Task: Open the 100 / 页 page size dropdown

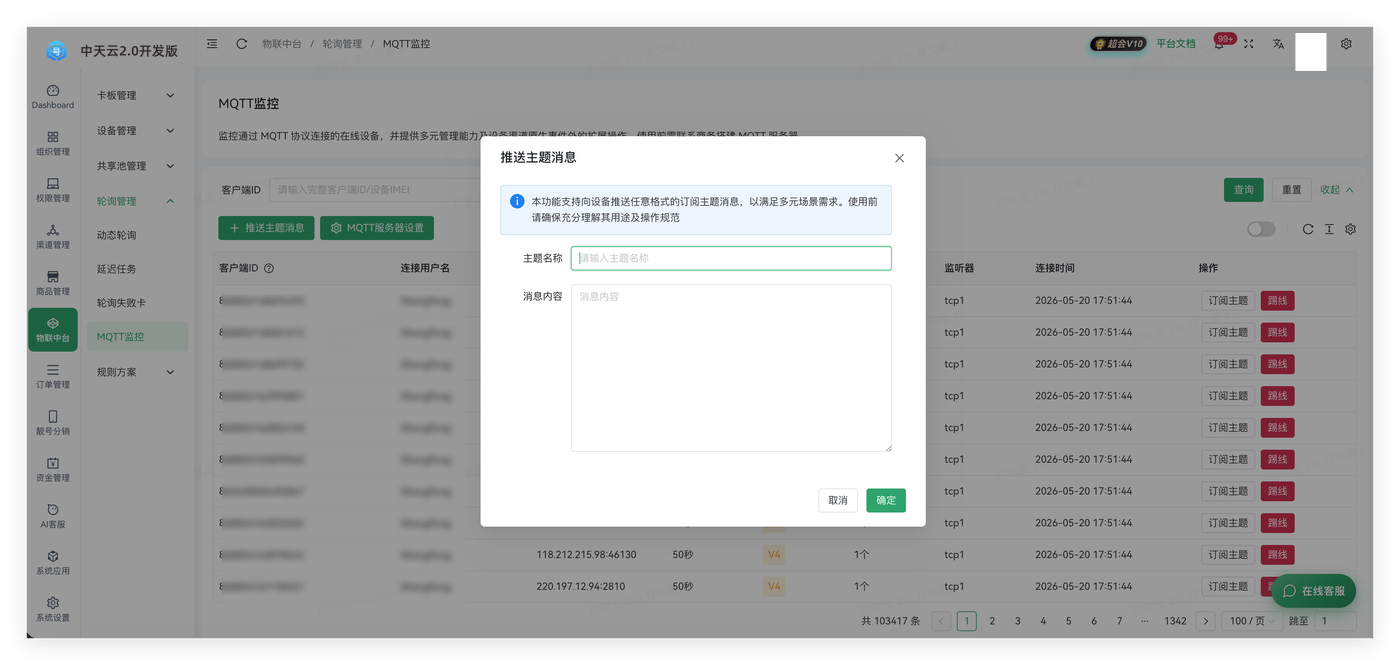Action: [1253, 621]
